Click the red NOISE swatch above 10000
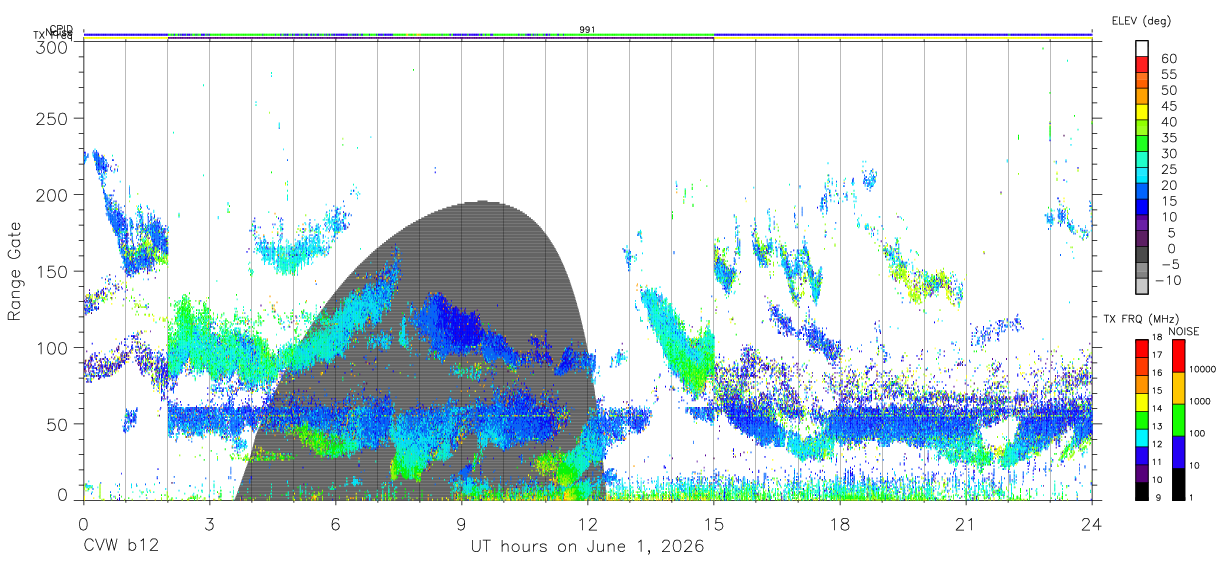The width and height of the screenshot is (1228, 567). 1177,356
